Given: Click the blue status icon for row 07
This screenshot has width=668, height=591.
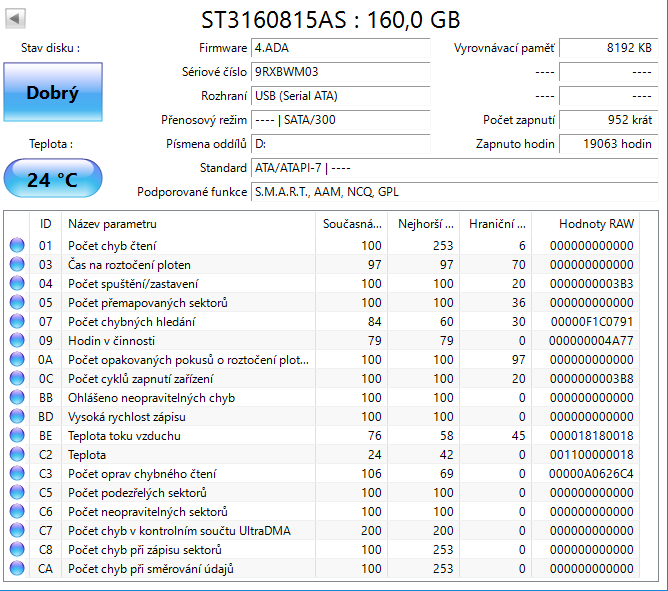Looking at the screenshot, I should click(x=17, y=321).
